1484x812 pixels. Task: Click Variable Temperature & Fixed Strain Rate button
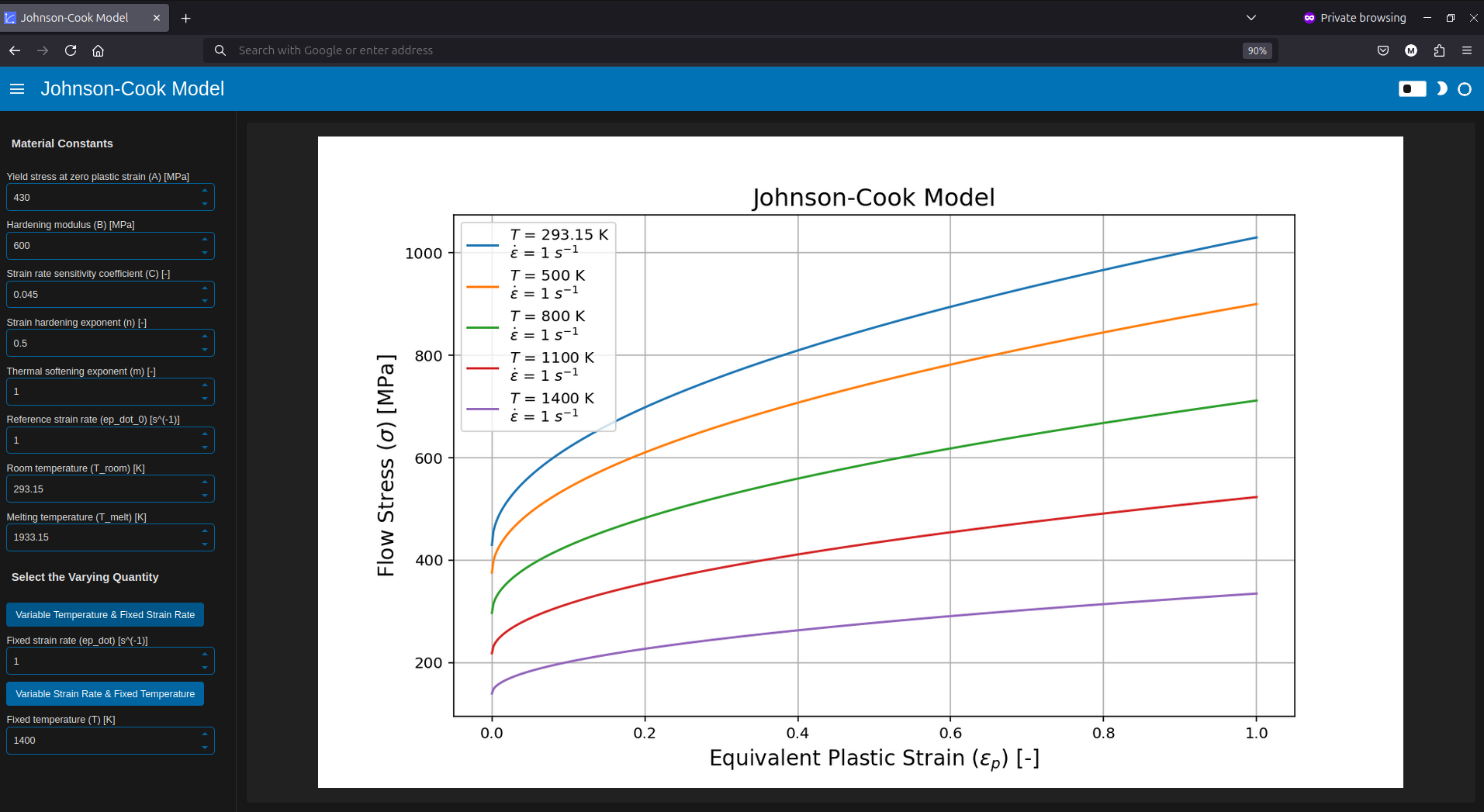click(105, 614)
